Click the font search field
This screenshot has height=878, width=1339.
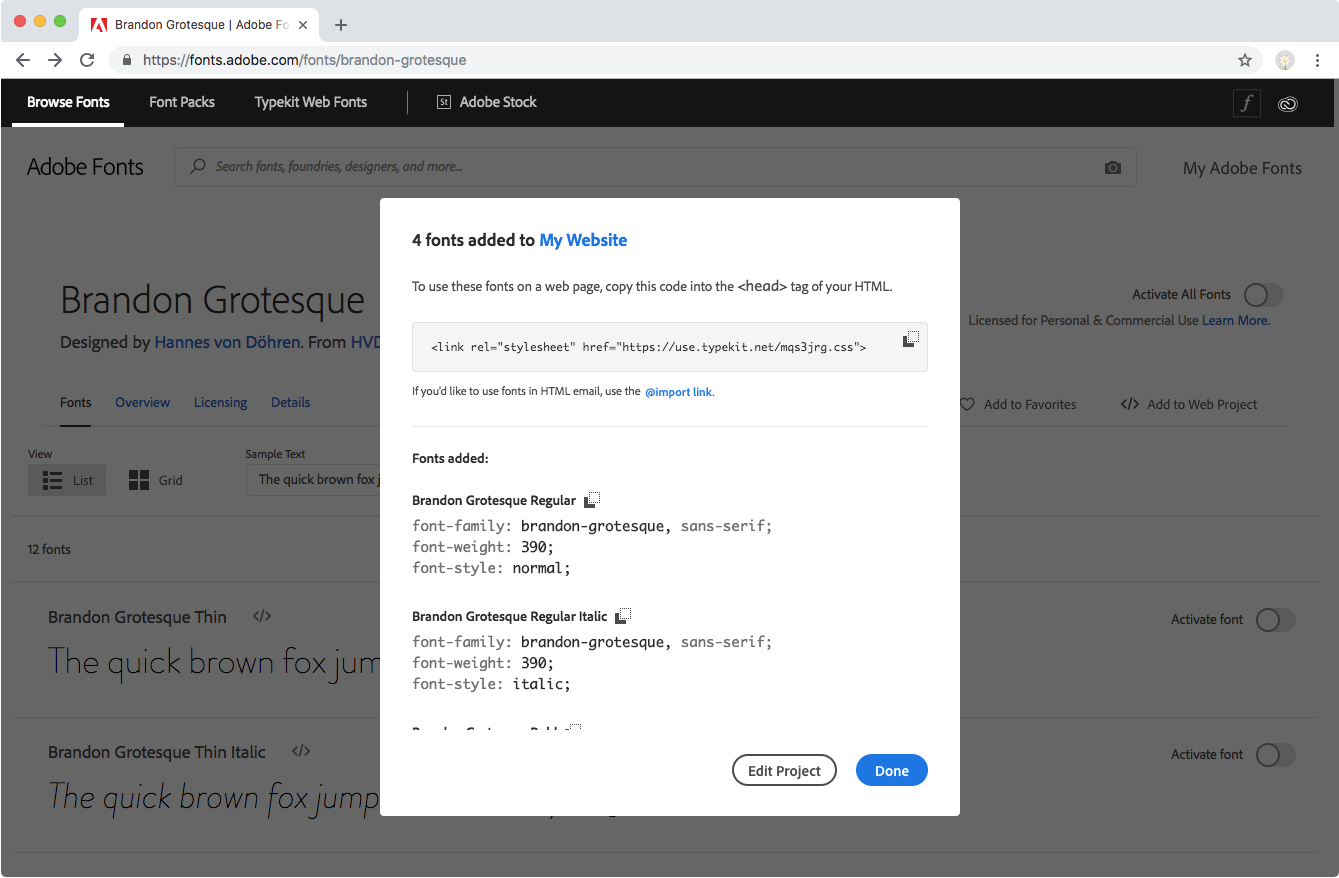(x=650, y=167)
